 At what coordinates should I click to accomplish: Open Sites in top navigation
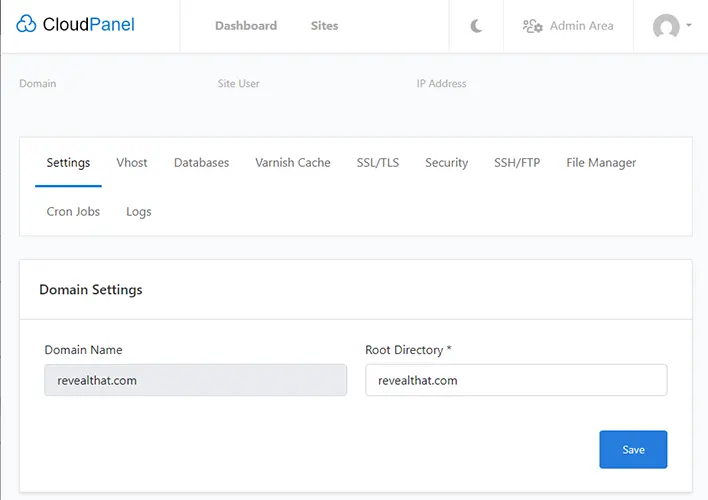(324, 26)
